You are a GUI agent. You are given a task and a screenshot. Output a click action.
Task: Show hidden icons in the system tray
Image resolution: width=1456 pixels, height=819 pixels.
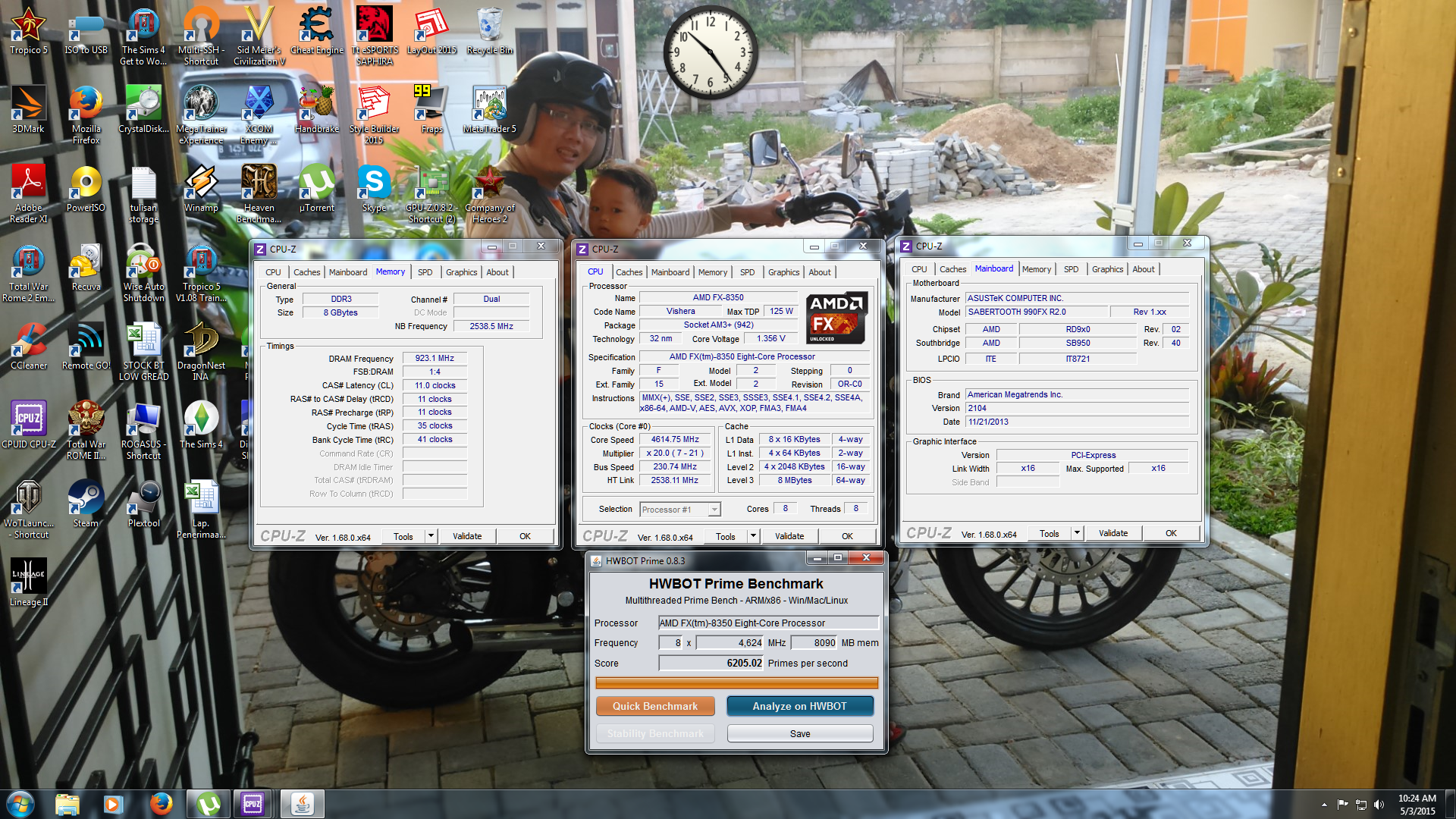coord(1324,805)
